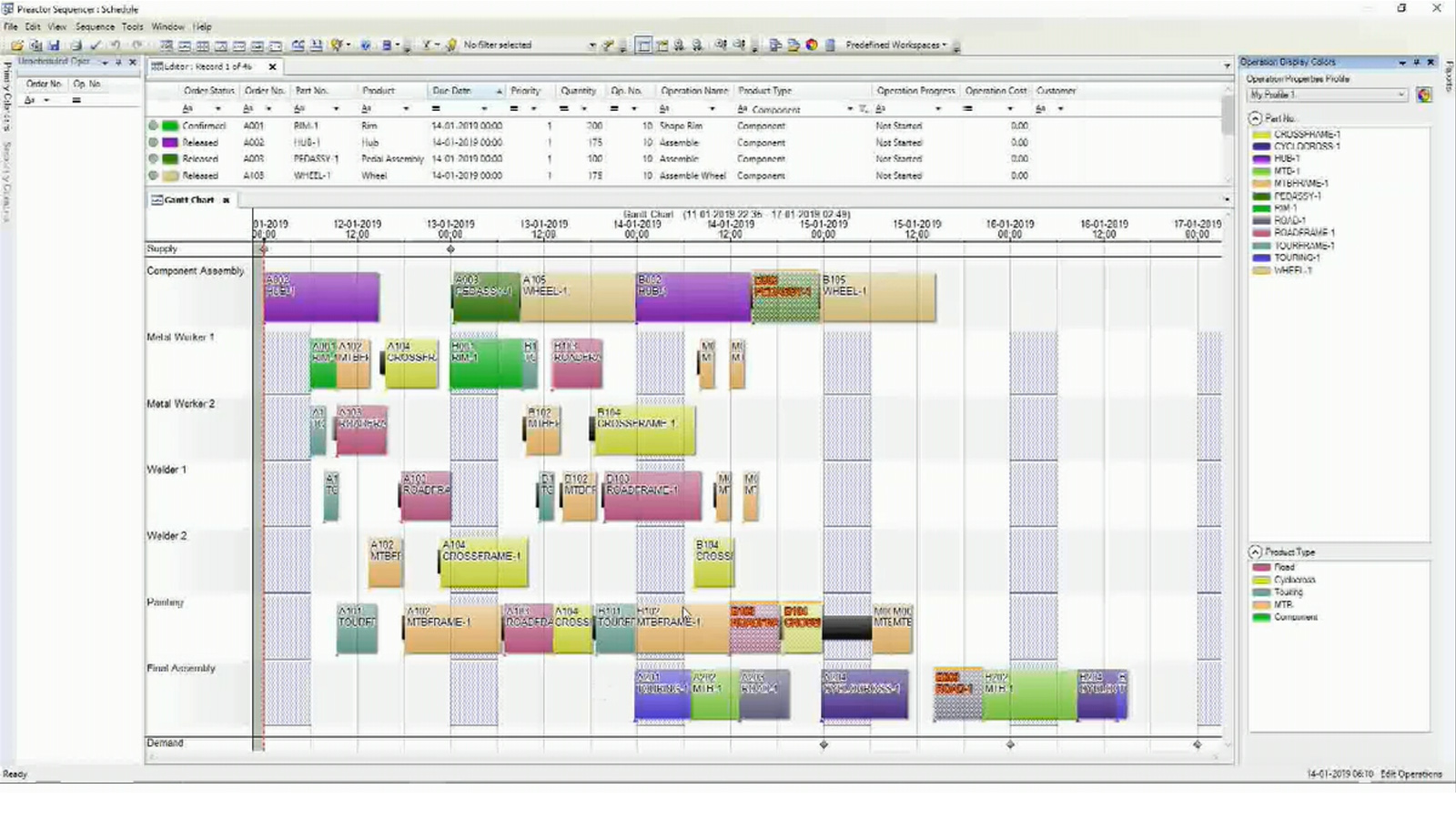1456x819 pixels.
Task: Open the File menu
Action: [x=11, y=26]
